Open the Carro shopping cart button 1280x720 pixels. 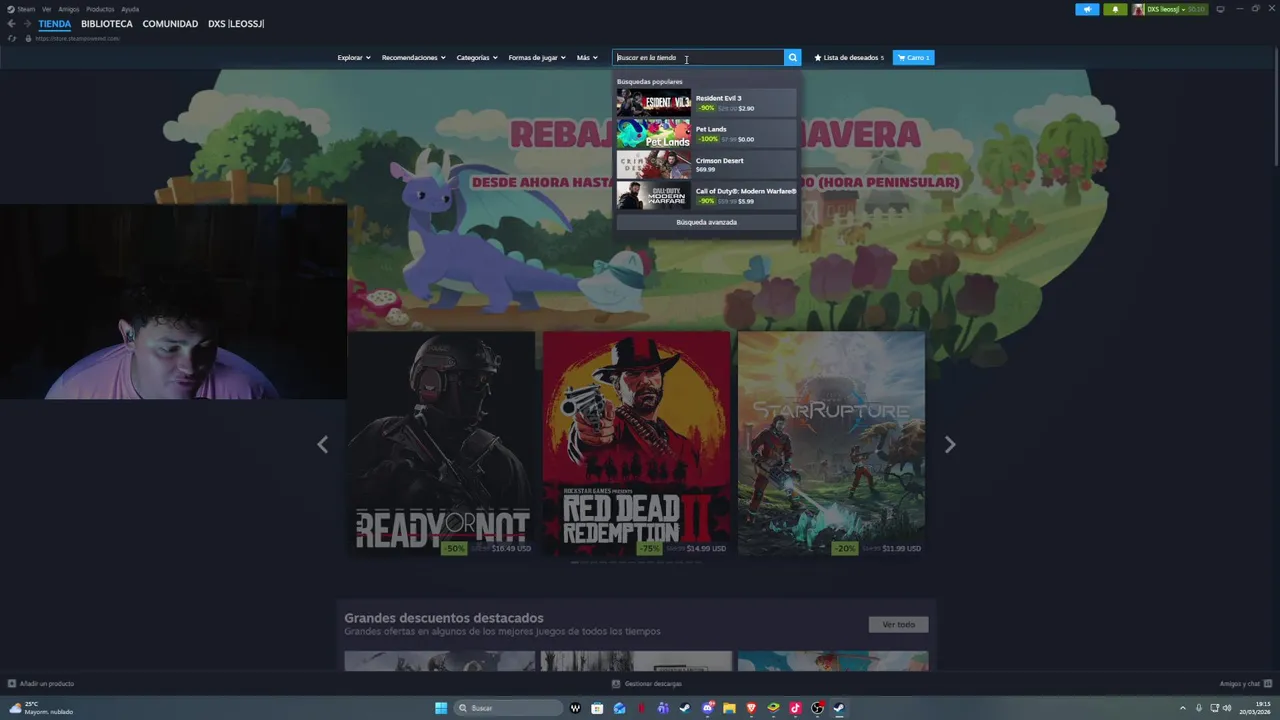pyautogui.click(x=914, y=58)
